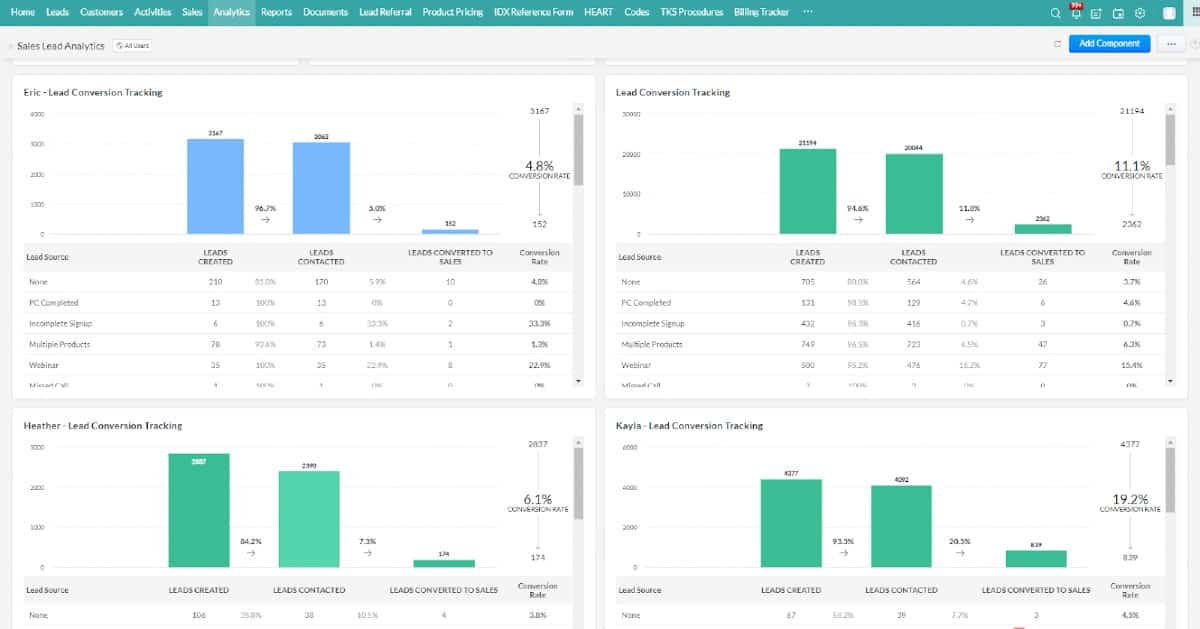Click the scroll up arrow in Eric's panel
The height and width of the screenshot is (629, 1200).
click(578, 107)
